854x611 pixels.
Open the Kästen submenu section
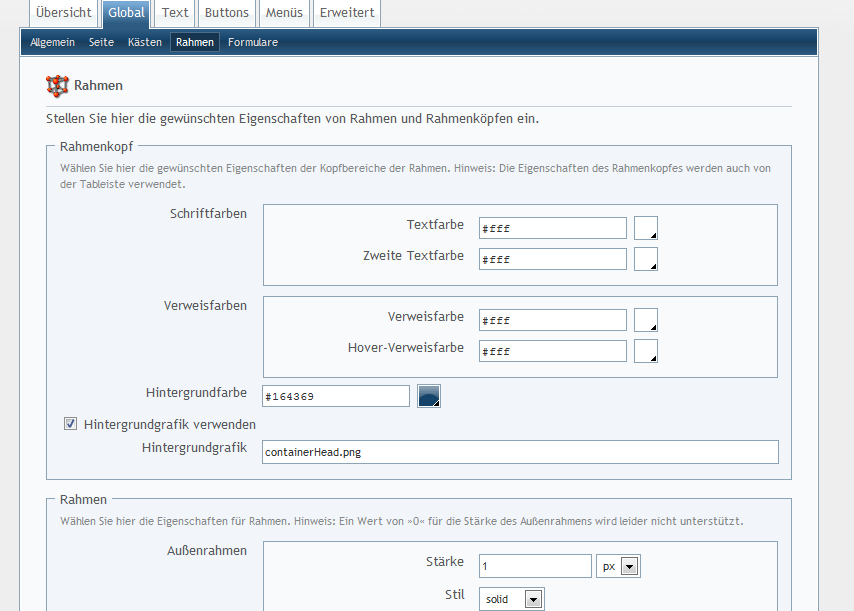(145, 42)
